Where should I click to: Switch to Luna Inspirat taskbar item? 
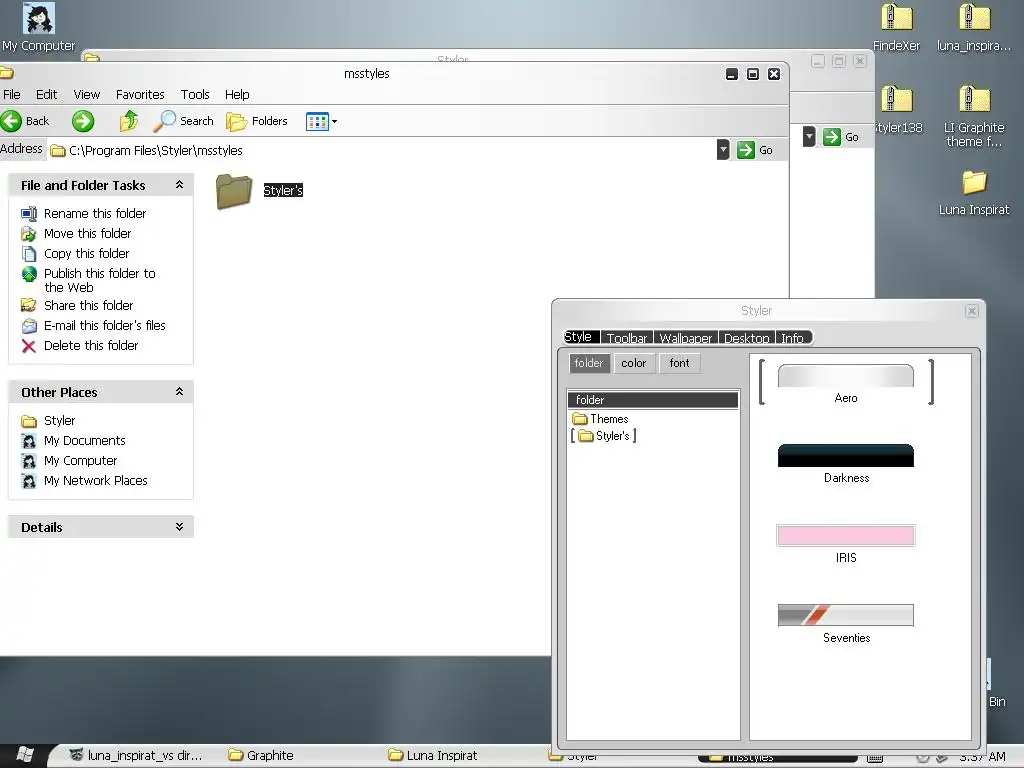coord(434,756)
